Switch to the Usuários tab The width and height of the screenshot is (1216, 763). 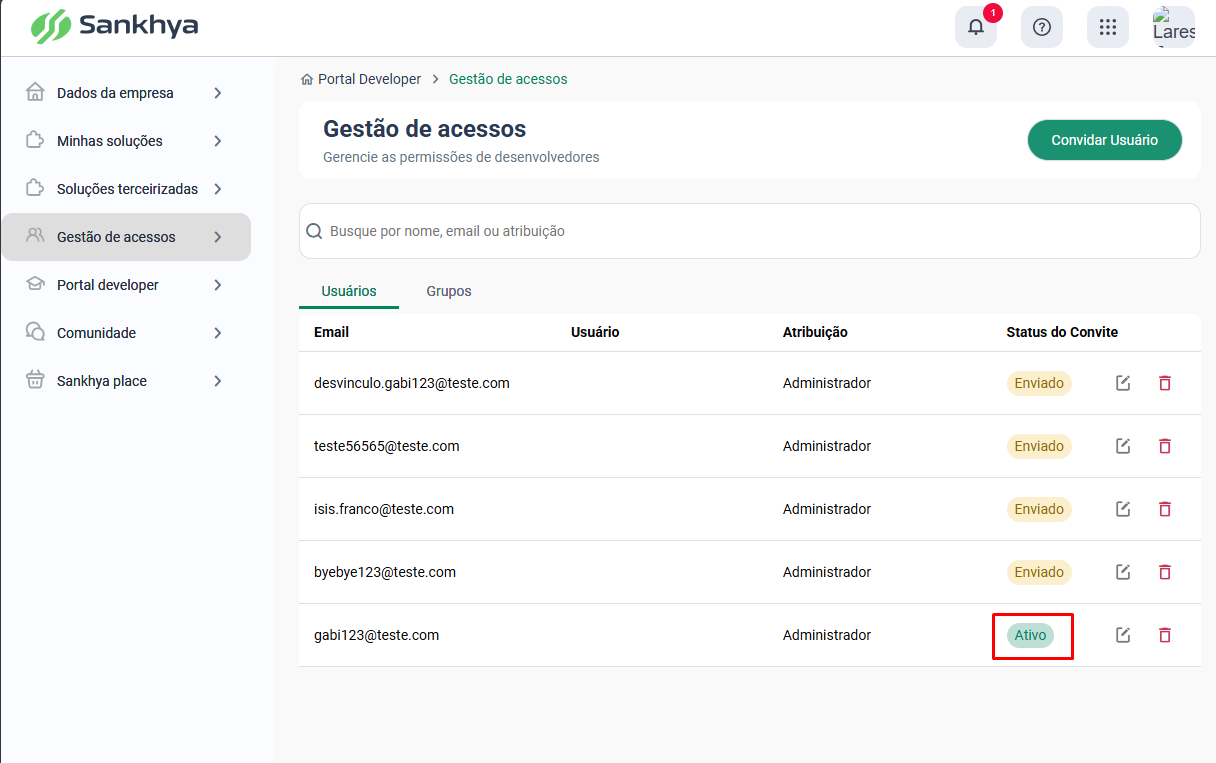[349, 291]
